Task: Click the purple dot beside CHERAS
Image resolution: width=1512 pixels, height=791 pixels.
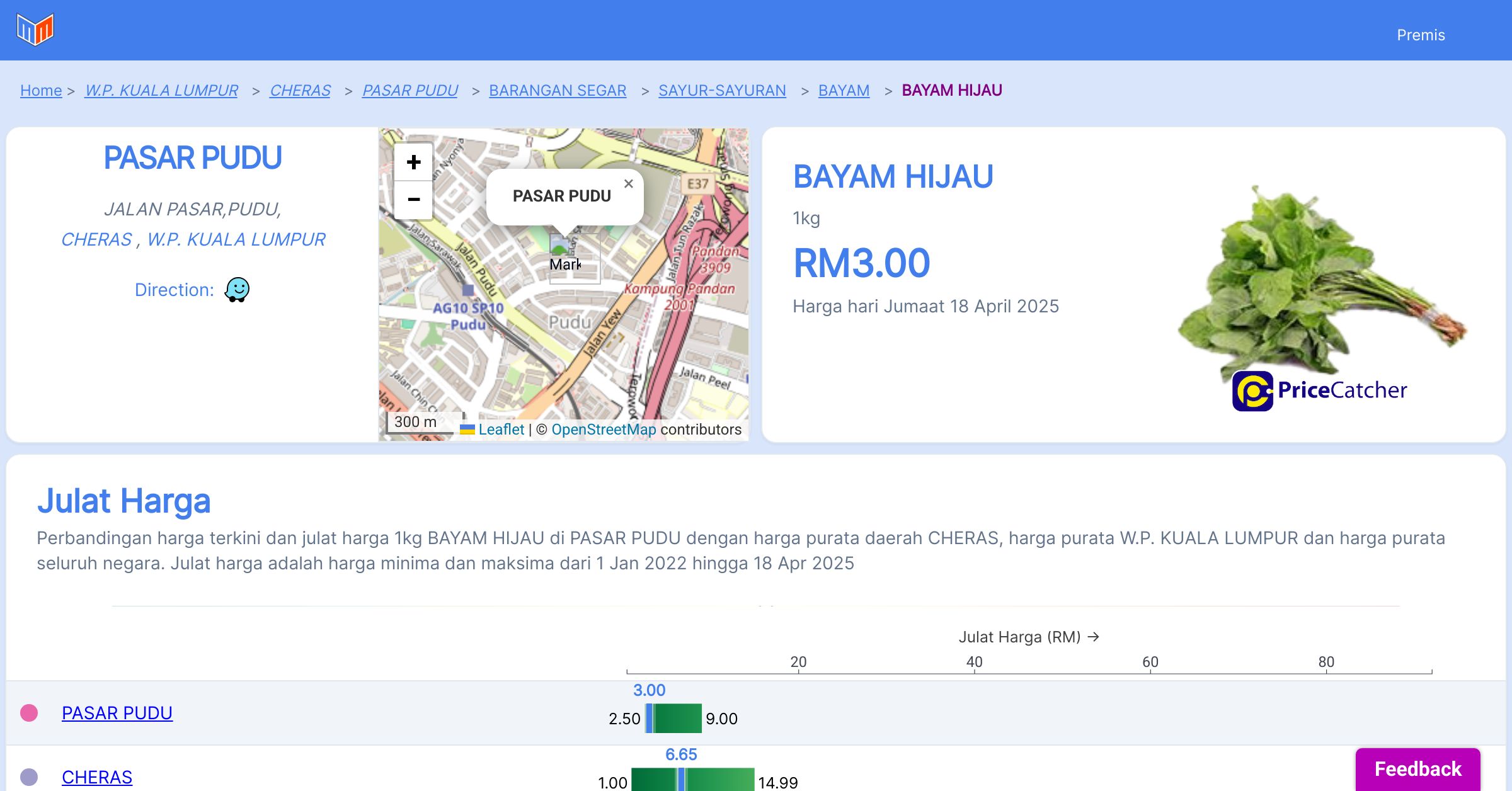Action: [29, 777]
